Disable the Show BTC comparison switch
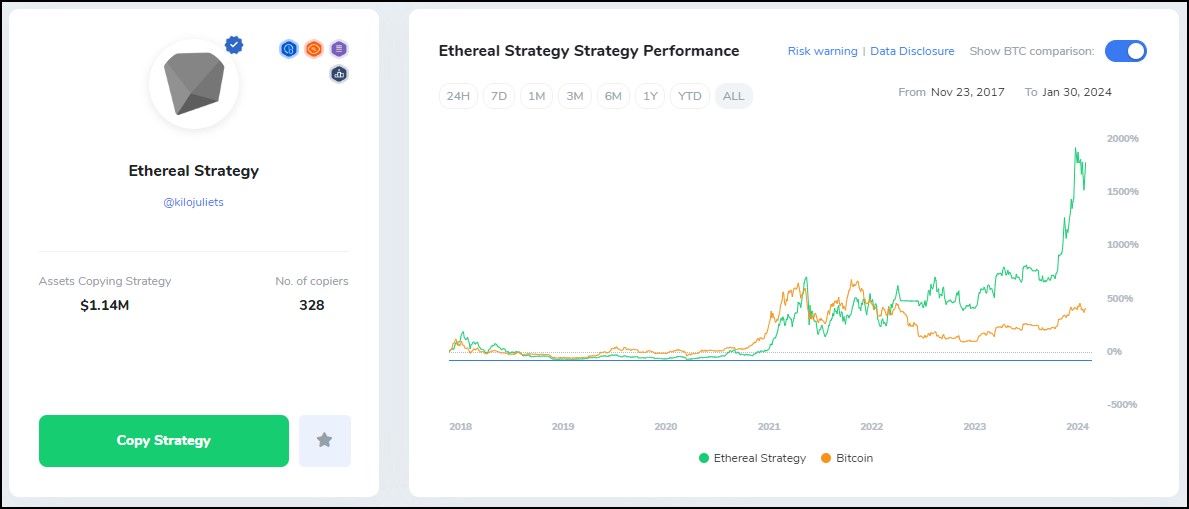The height and width of the screenshot is (509, 1189). (1125, 51)
